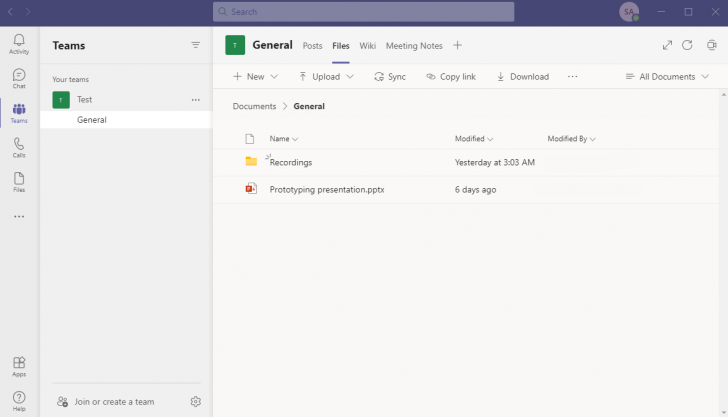The height and width of the screenshot is (417, 728).
Task: Open Chat from the sidebar
Action: coord(19,78)
